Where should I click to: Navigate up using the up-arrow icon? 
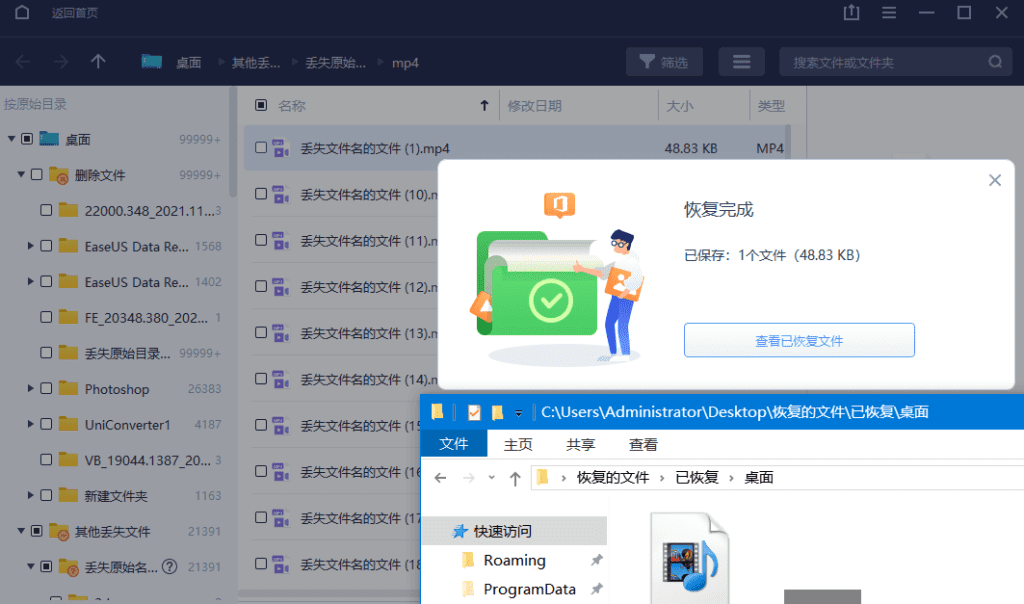[x=97, y=61]
